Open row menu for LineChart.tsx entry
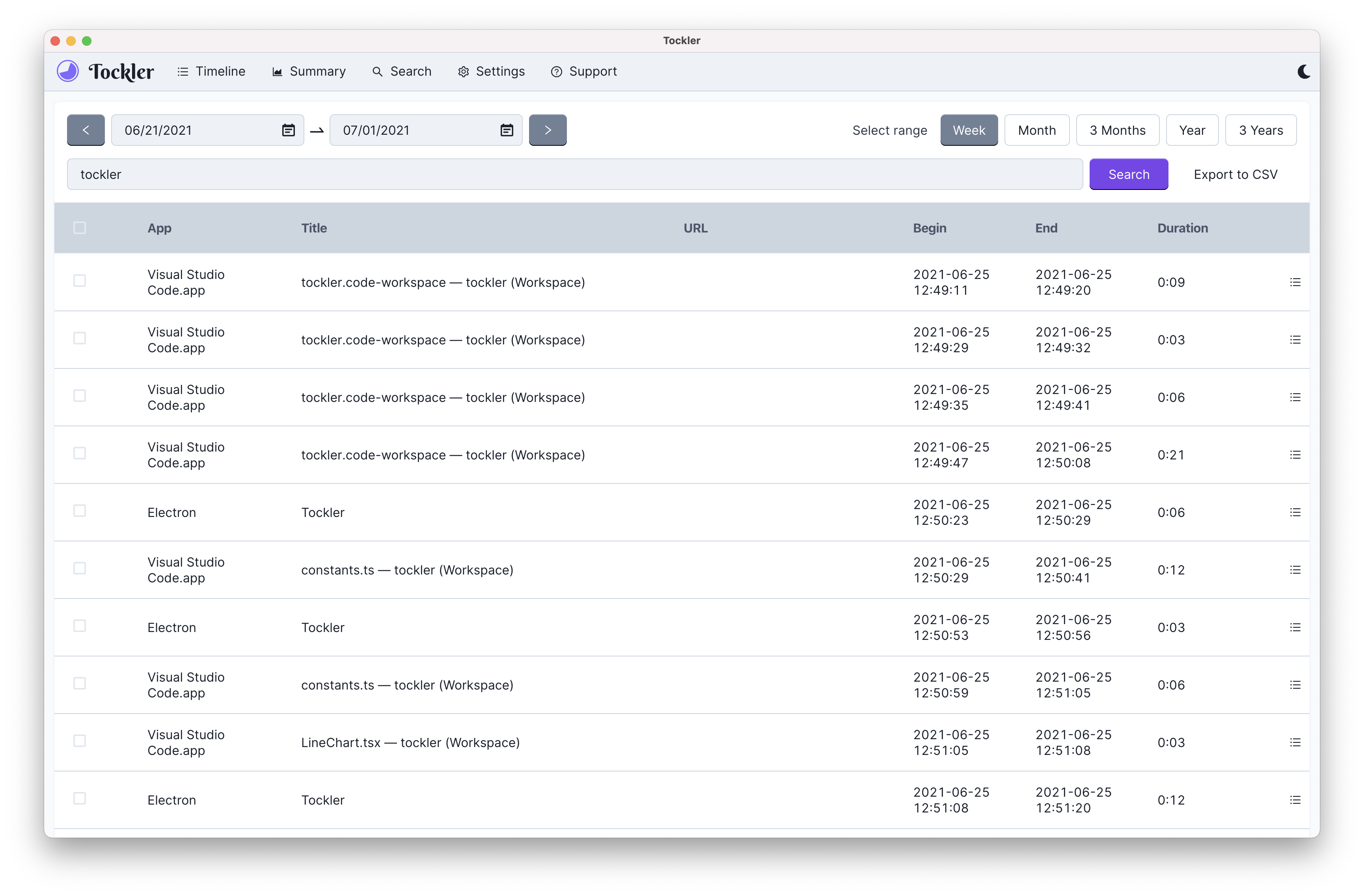 point(1295,742)
